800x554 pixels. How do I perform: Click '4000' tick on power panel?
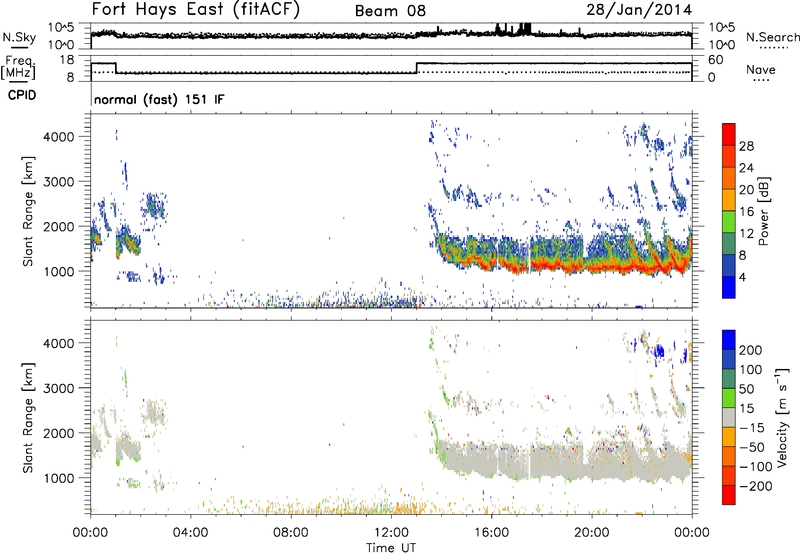coord(58,137)
